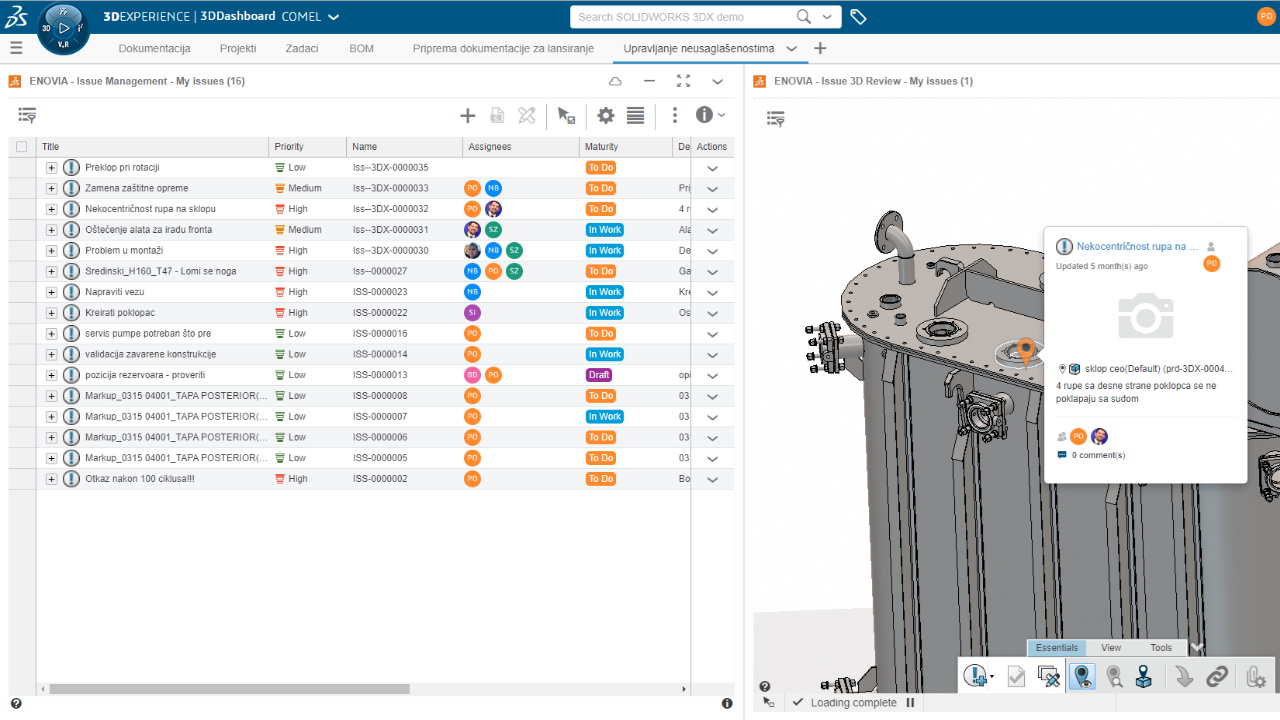Open the gear settings in Issue Management toolbar
This screenshot has height=720, width=1280.
[x=605, y=116]
